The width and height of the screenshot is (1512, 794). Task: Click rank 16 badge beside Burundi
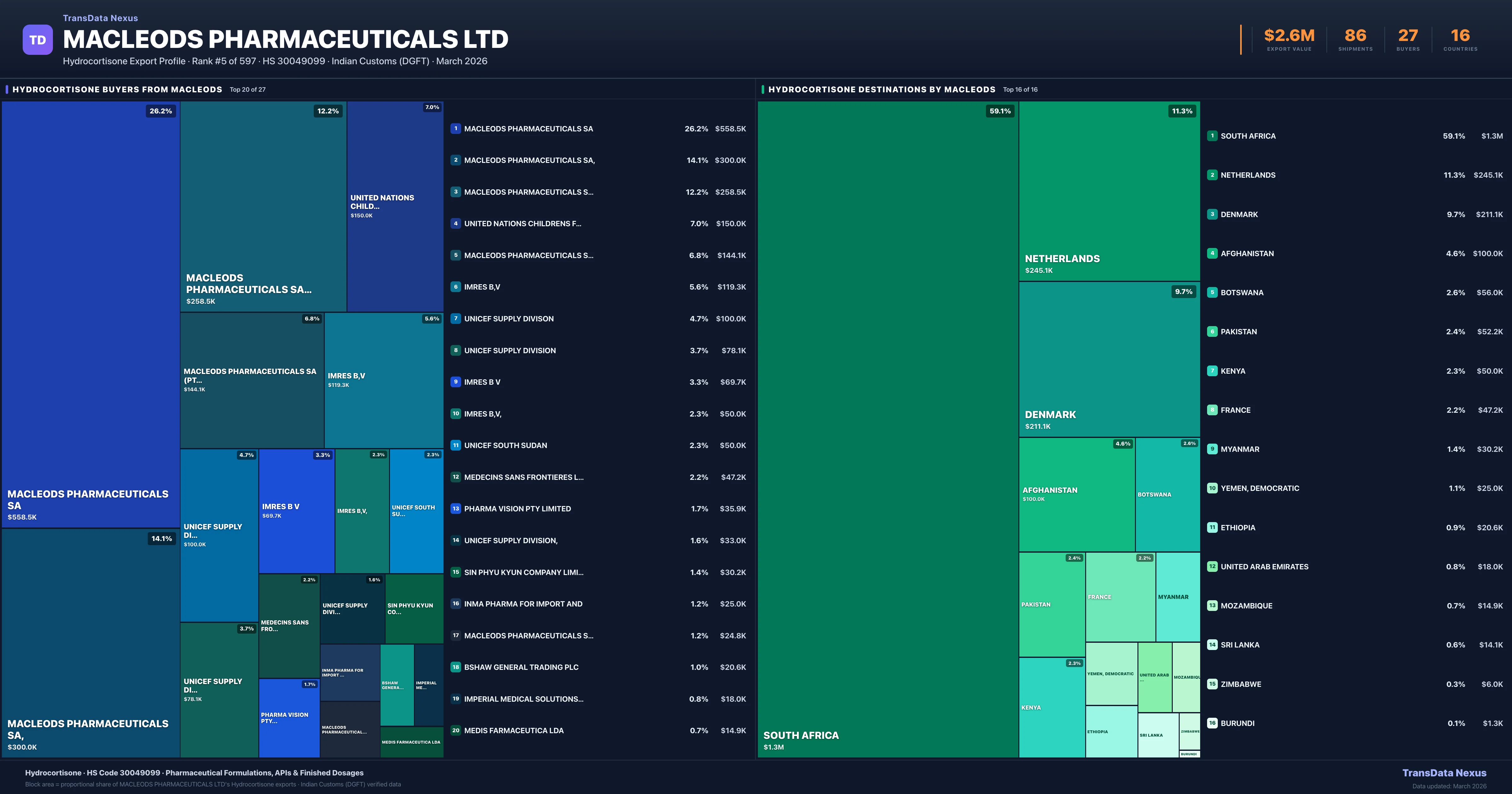1212,723
